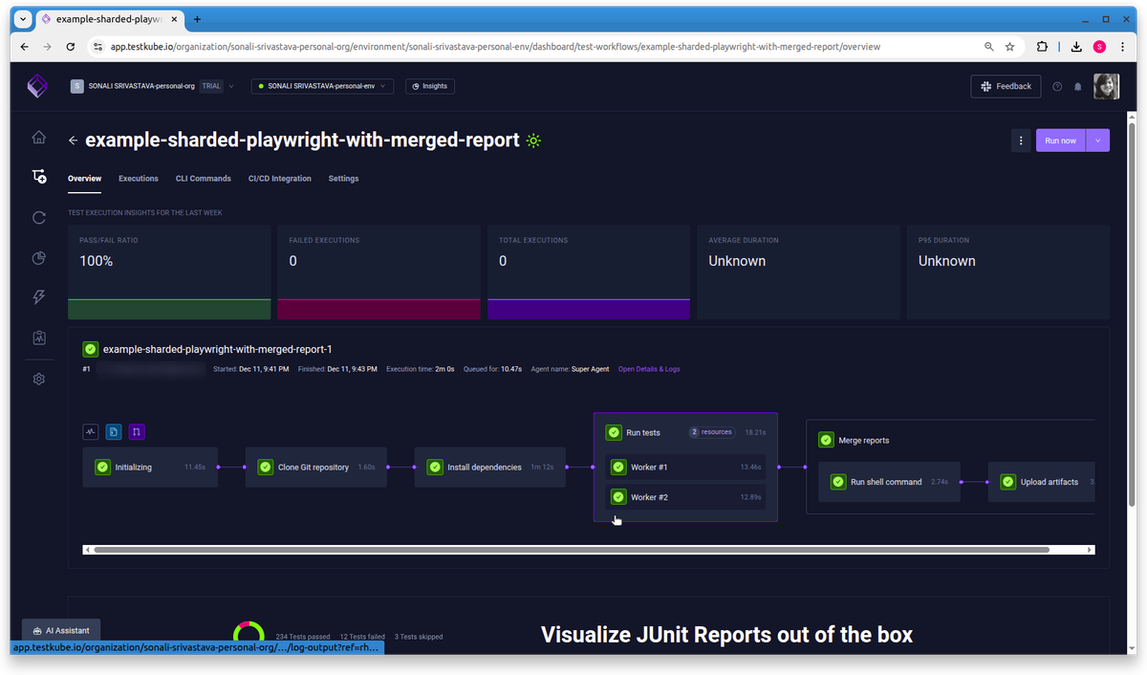Select the example-sharded-playwright browser tab

pyautogui.click(x=108, y=19)
